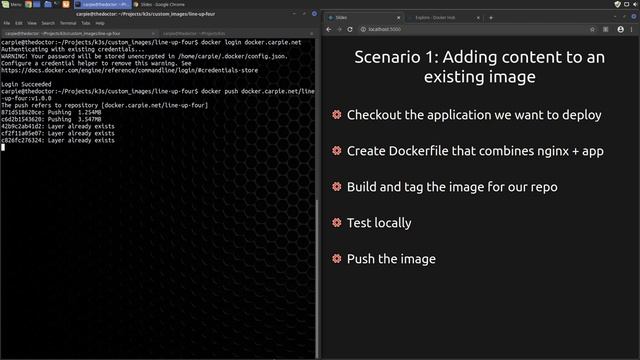Viewport: 640px width, 360px height.
Task: Click the terminal vertical scrollbar
Action: [317, 278]
